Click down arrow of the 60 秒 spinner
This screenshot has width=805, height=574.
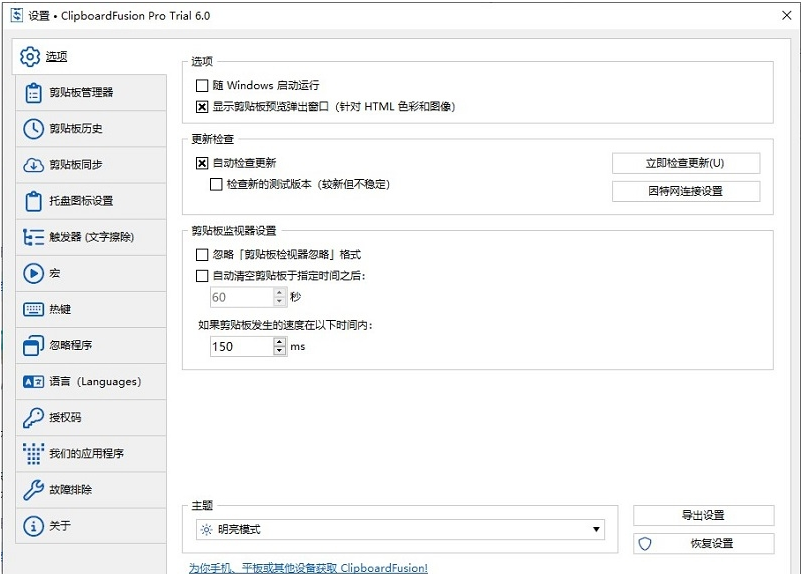click(x=279, y=302)
